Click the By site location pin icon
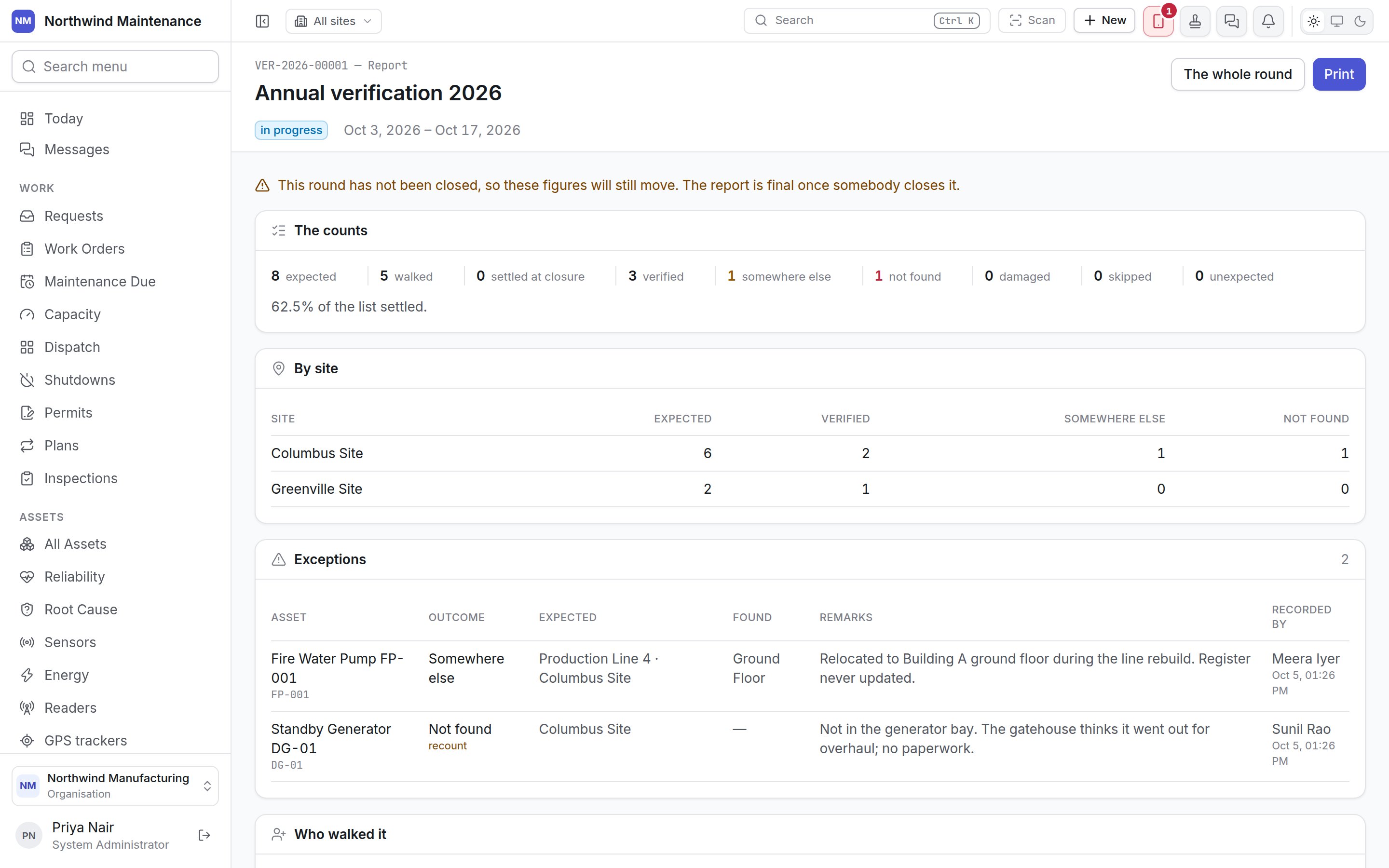The height and width of the screenshot is (868, 1389). tap(278, 368)
